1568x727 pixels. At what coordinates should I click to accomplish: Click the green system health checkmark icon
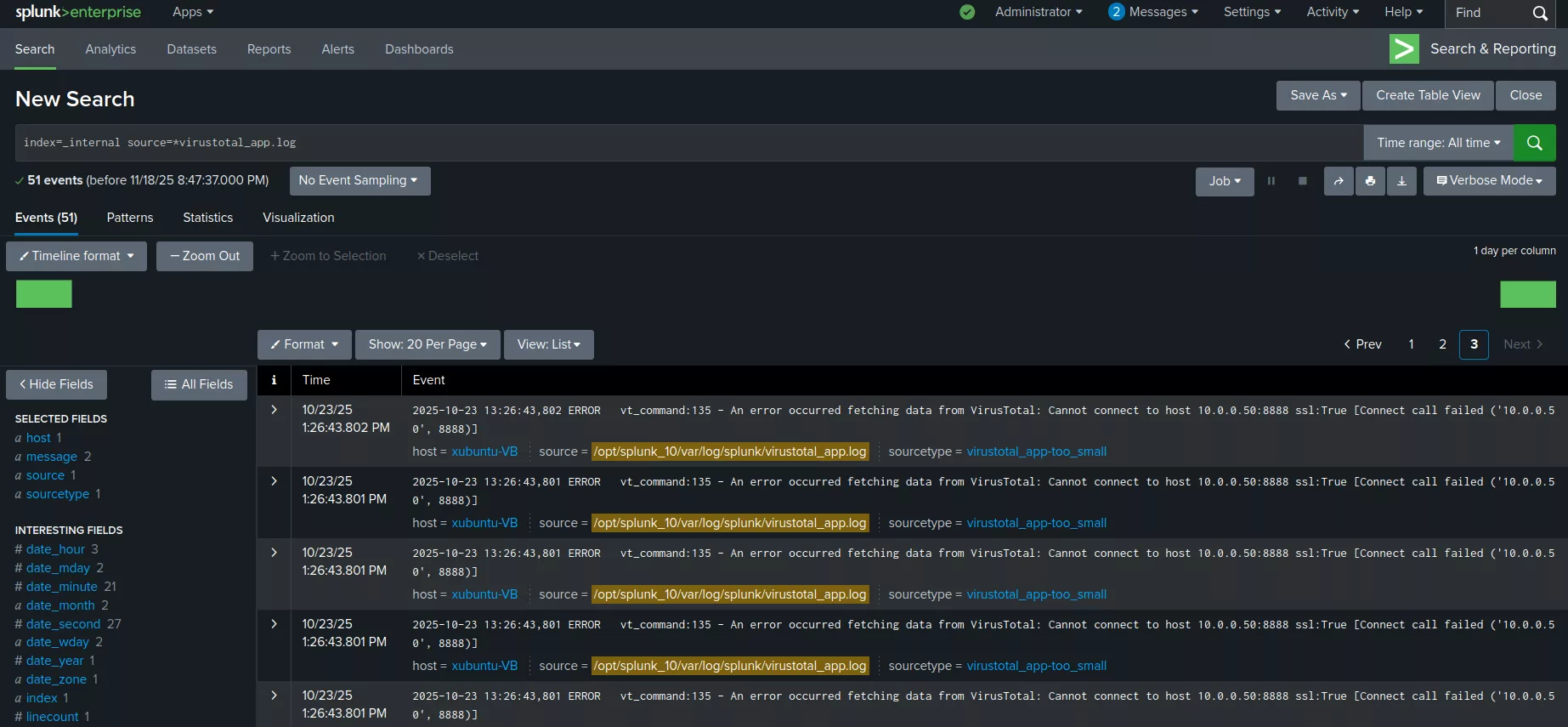967,12
